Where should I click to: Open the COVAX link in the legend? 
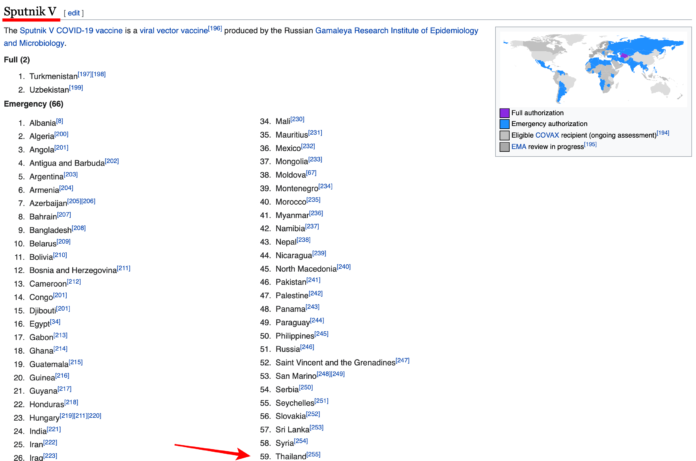(x=547, y=135)
